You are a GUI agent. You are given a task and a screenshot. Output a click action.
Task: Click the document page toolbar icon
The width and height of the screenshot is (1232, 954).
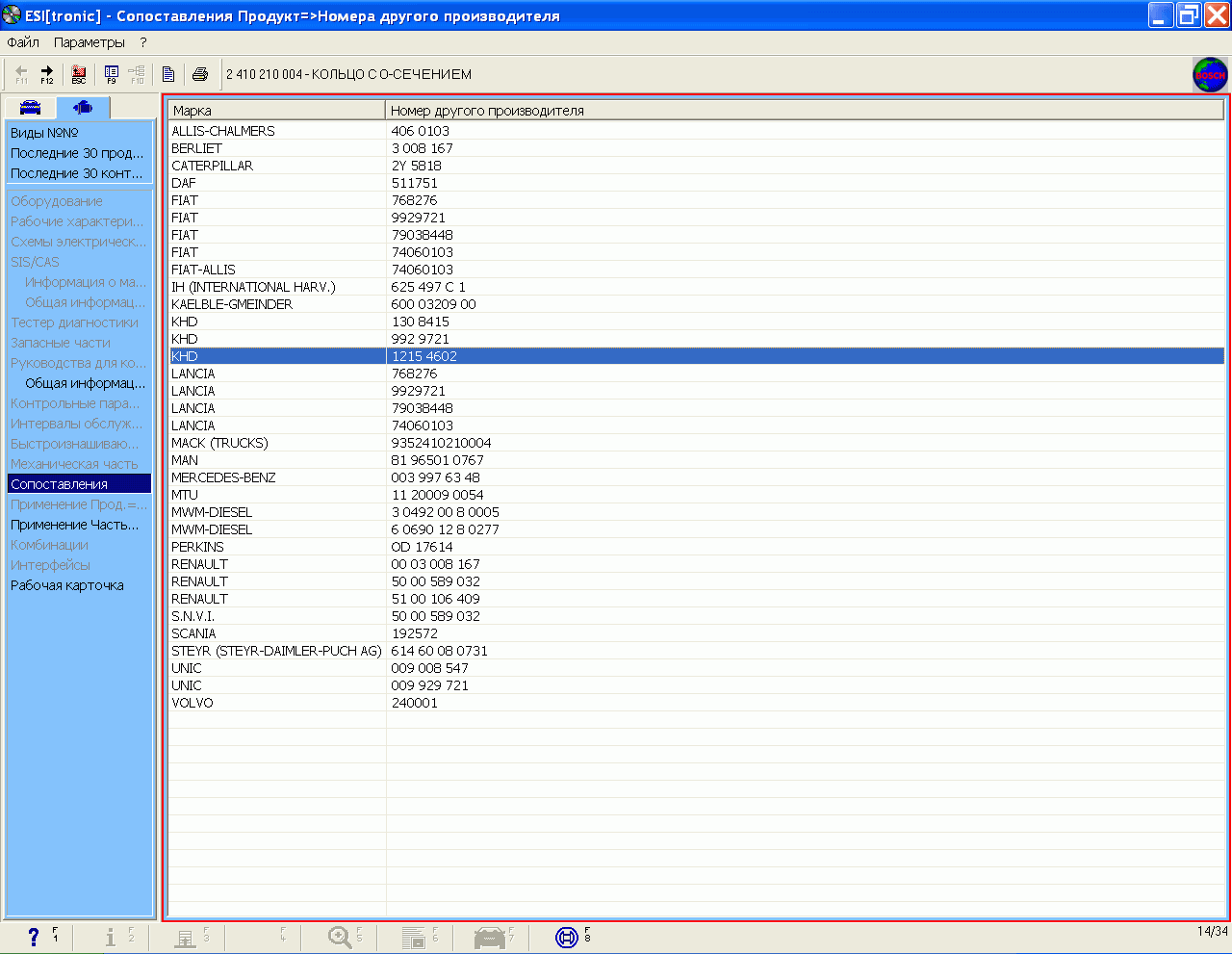(x=168, y=74)
